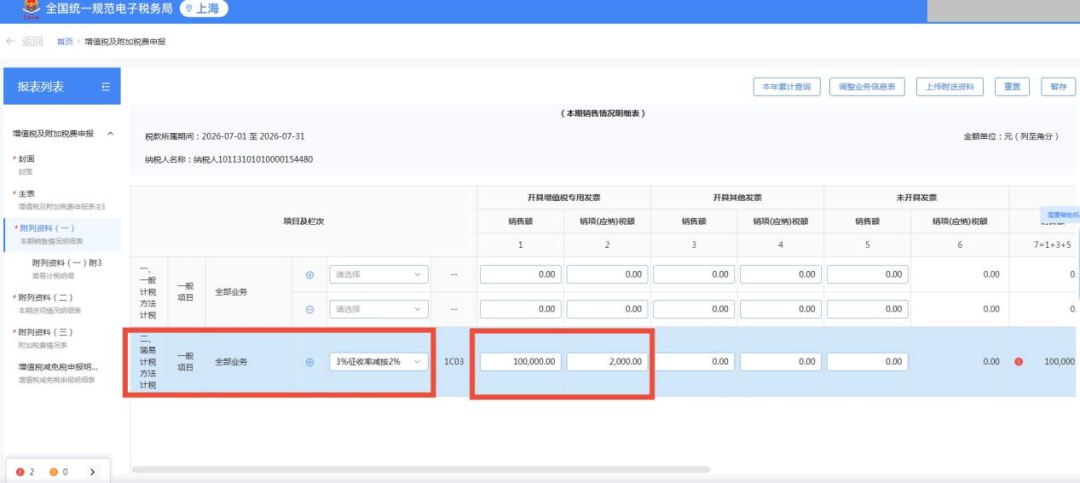
Task: Click the horizontal scrollbar below the table
Action: point(421,470)
